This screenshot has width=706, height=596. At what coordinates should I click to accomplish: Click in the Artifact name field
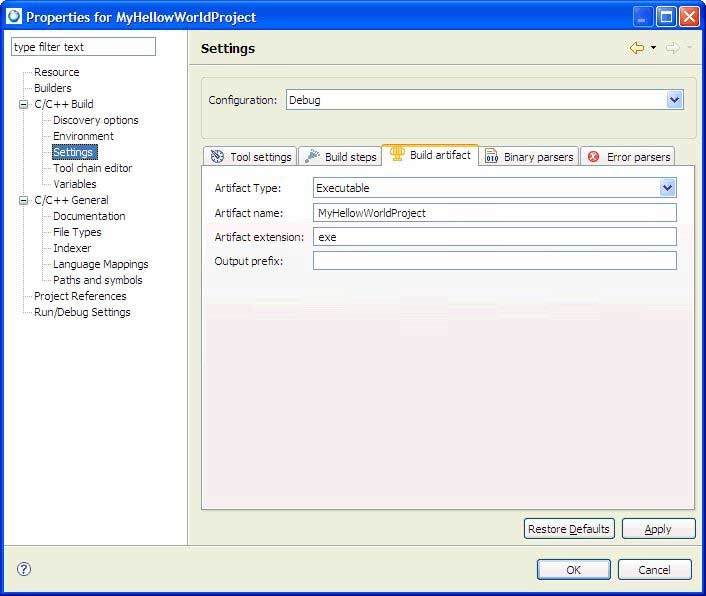494,213
